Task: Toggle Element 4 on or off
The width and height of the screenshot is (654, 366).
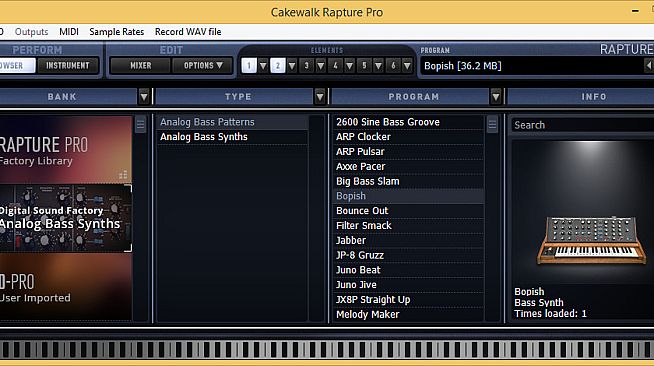Action: pyautogui.click(x=335, y=65)
